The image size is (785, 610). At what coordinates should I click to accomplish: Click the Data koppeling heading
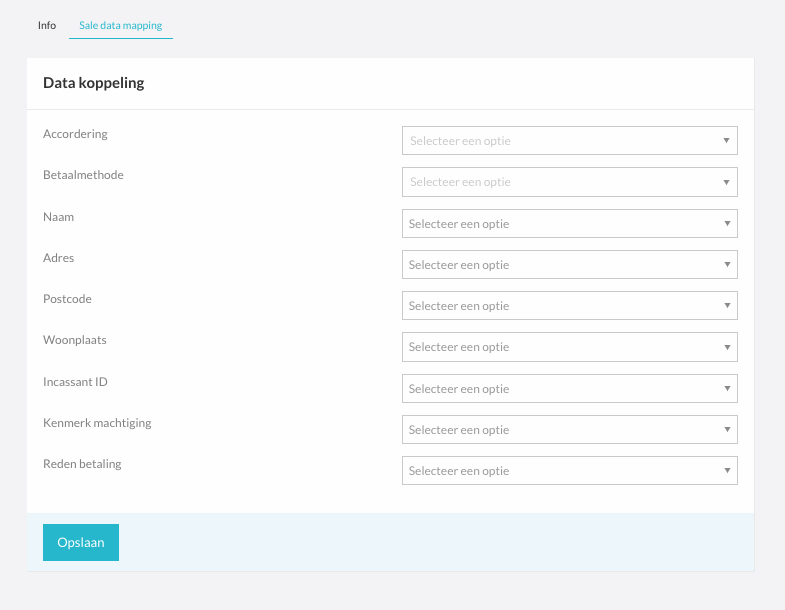(94, 83)
